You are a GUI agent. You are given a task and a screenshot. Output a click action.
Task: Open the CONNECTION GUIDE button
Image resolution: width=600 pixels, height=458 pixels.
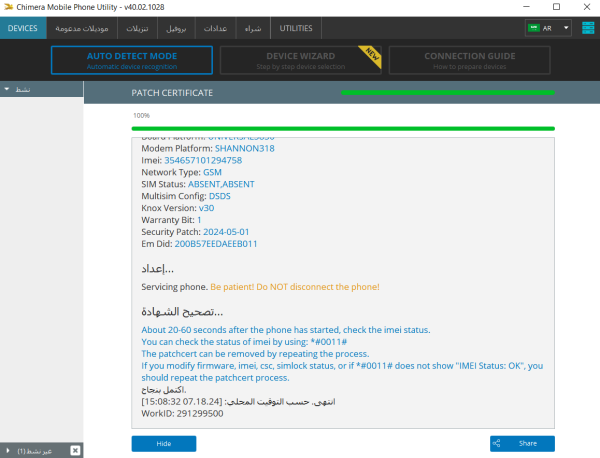pyautogui.click(x=470, y=60)
